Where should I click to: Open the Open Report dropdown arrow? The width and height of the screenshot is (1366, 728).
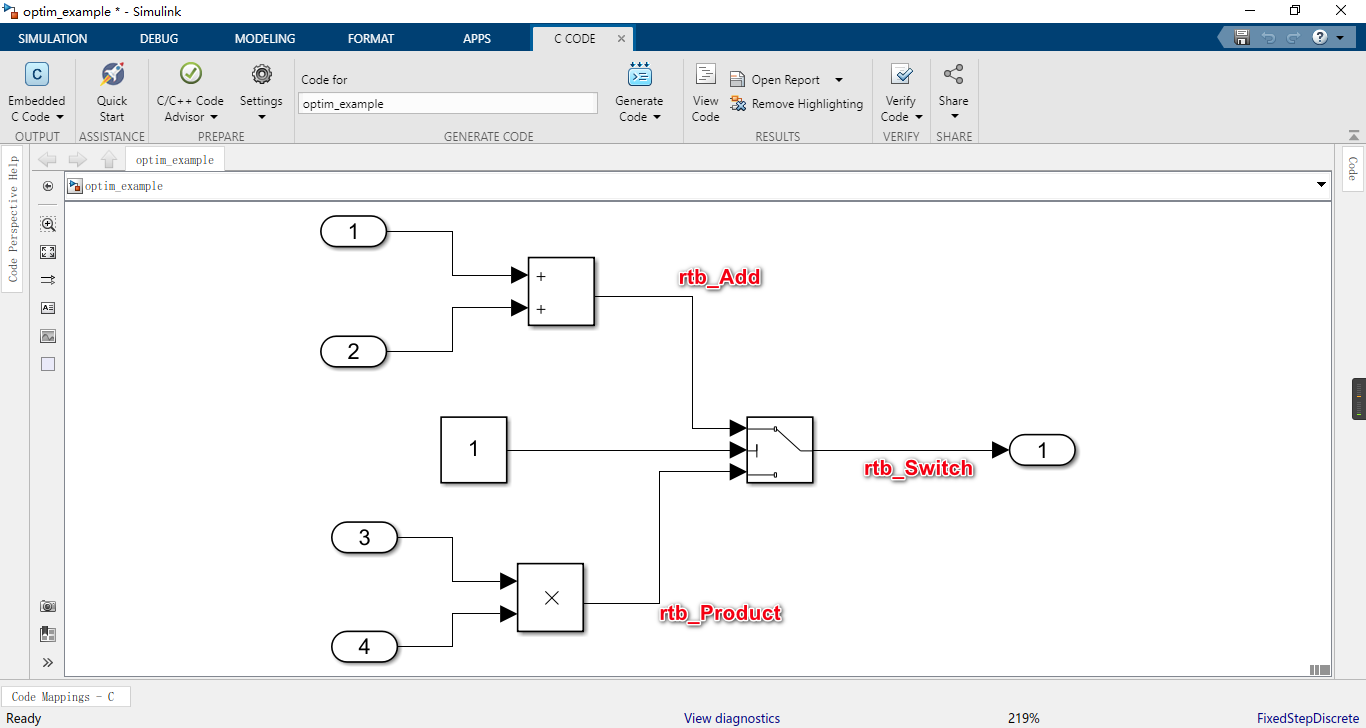838,79
